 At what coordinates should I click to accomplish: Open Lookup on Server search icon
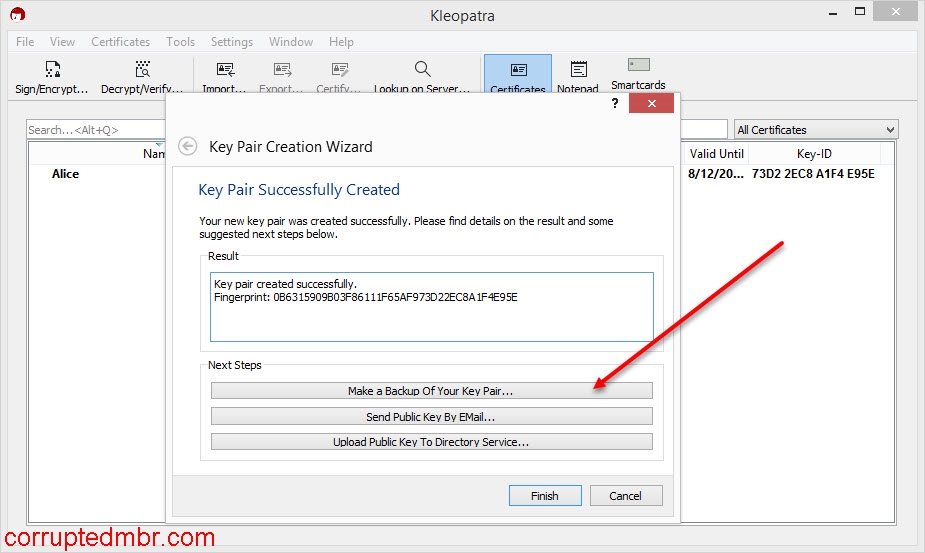(x=422, y=70)
